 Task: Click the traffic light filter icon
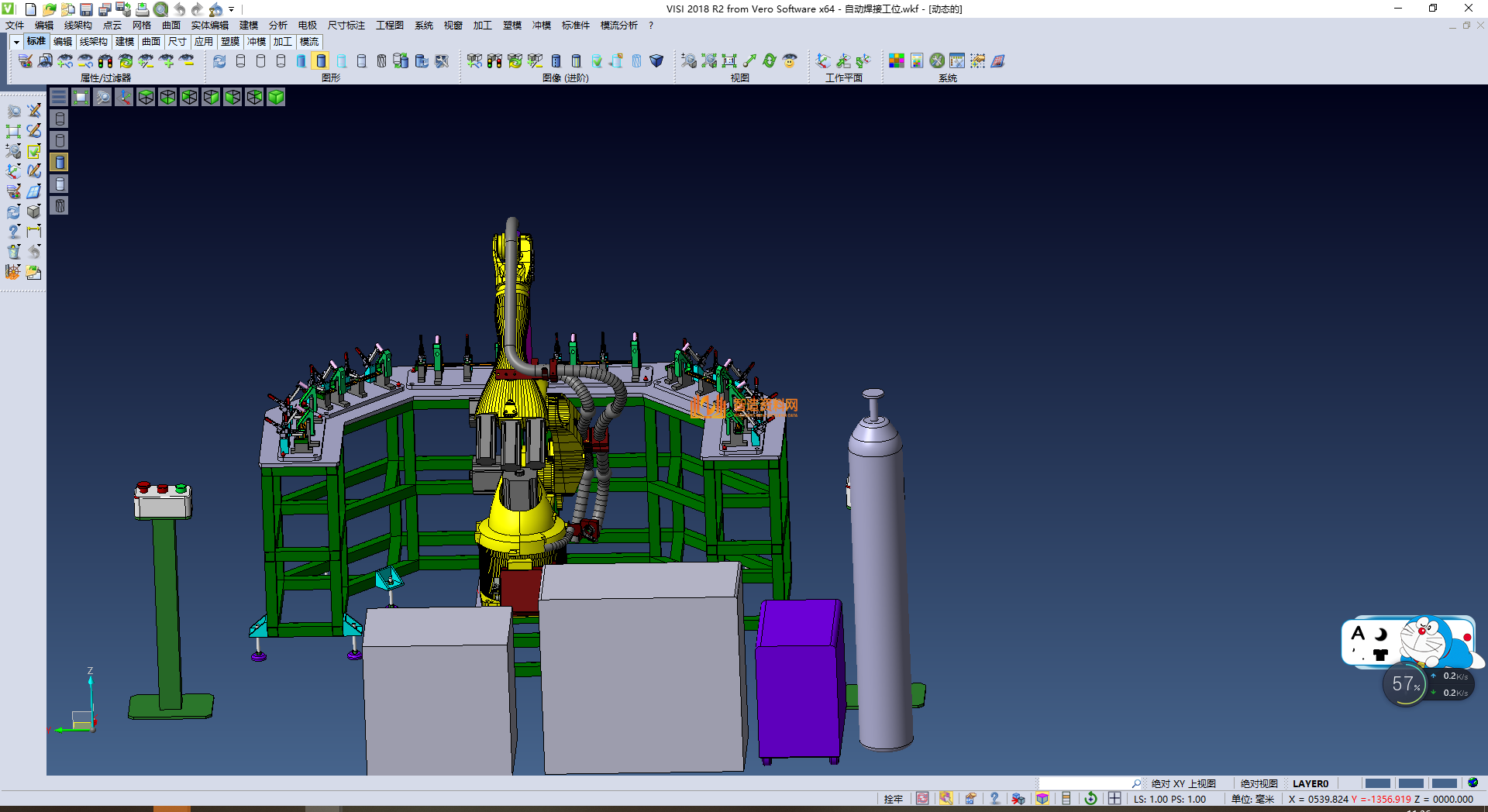coord(105,61)
